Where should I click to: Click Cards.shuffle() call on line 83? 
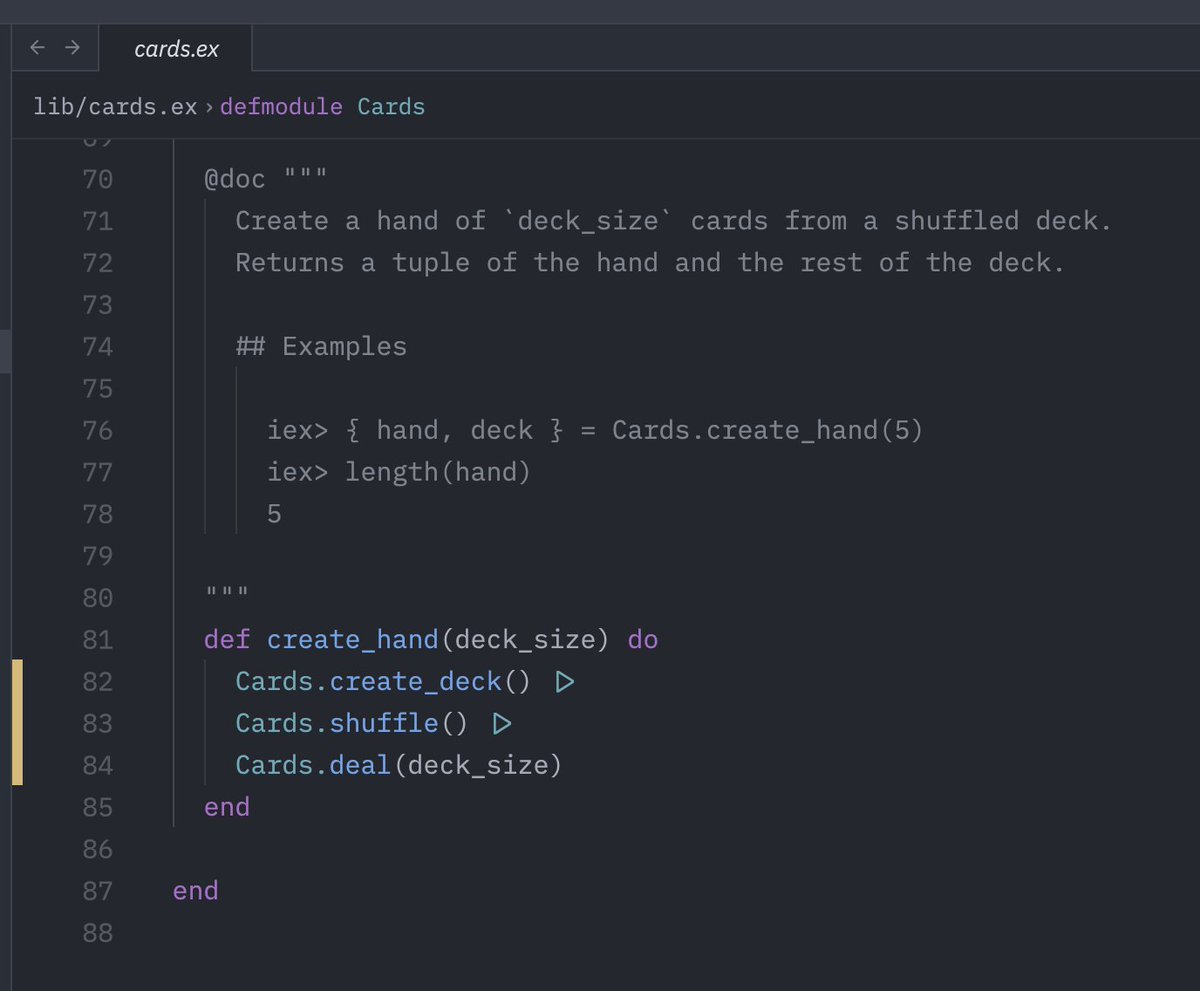(352, 723)
